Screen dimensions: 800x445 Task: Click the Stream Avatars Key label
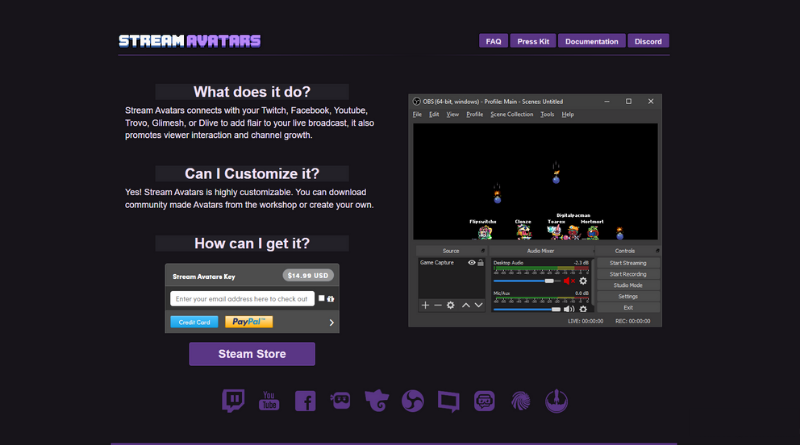point(204,277)
